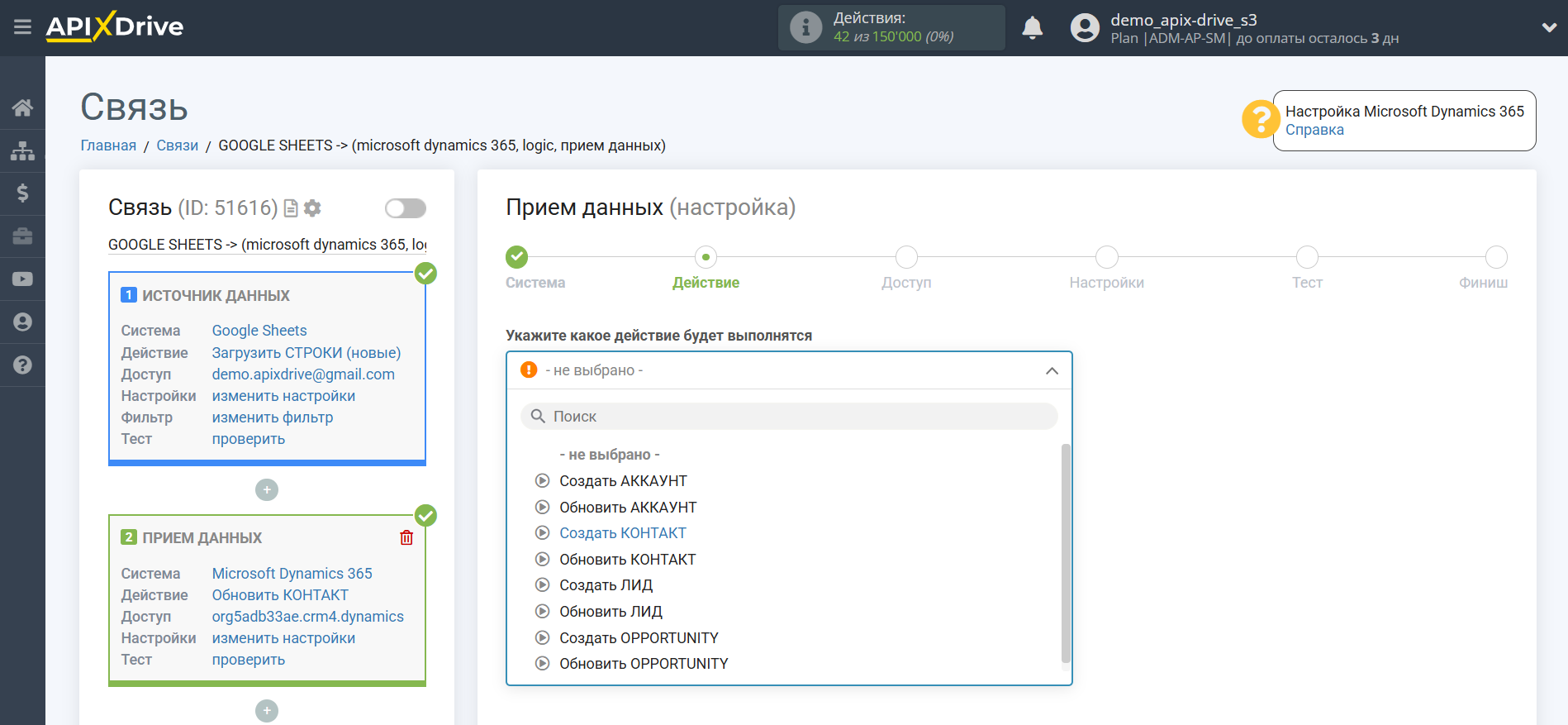Select 'Создать OPPORTUNITY' option
The height and width of the screenshot is (725, 1568).
click(x=639, y=638)
